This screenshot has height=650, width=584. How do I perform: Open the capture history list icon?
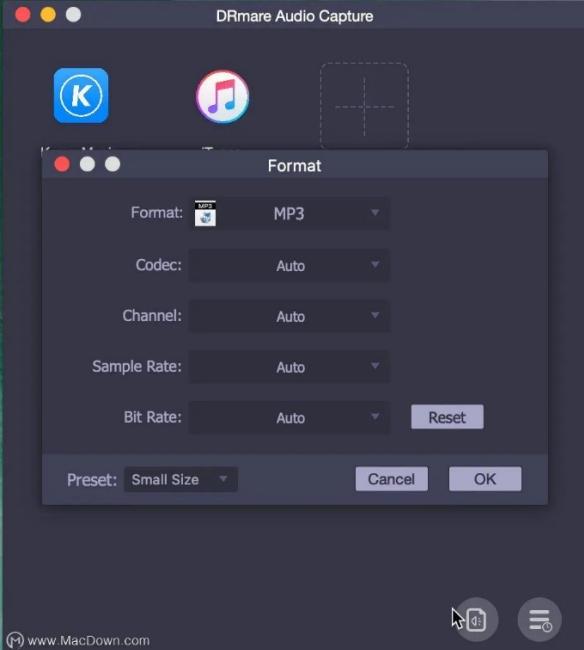coord(540,620)
